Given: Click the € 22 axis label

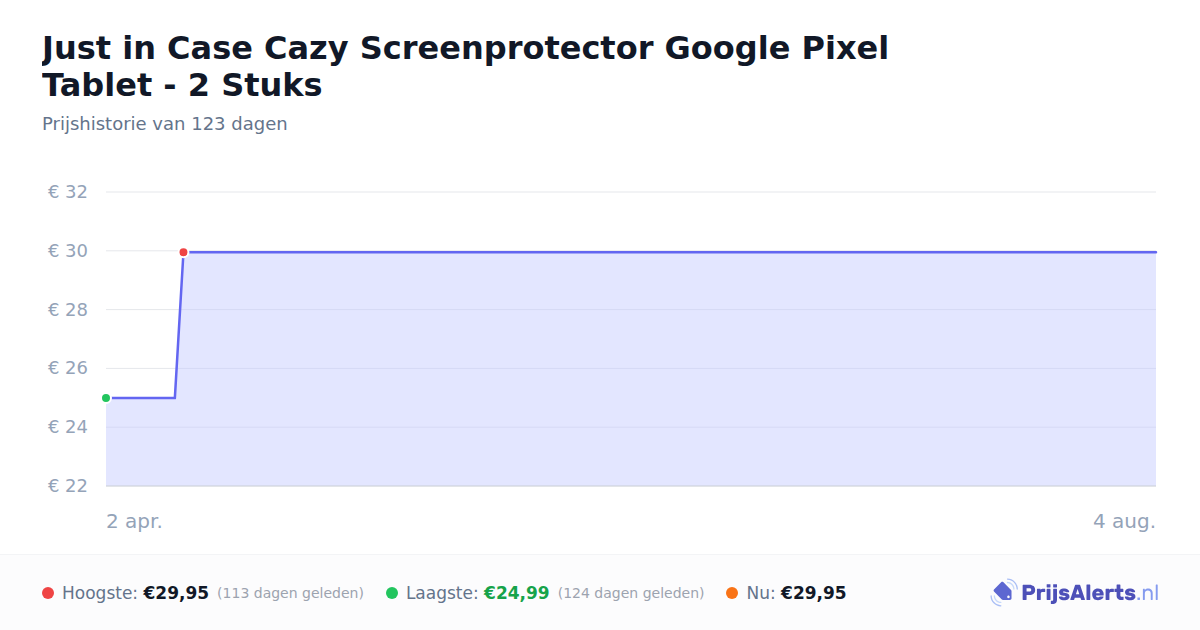Looking at the screenshot, I should tap(68, 486).
